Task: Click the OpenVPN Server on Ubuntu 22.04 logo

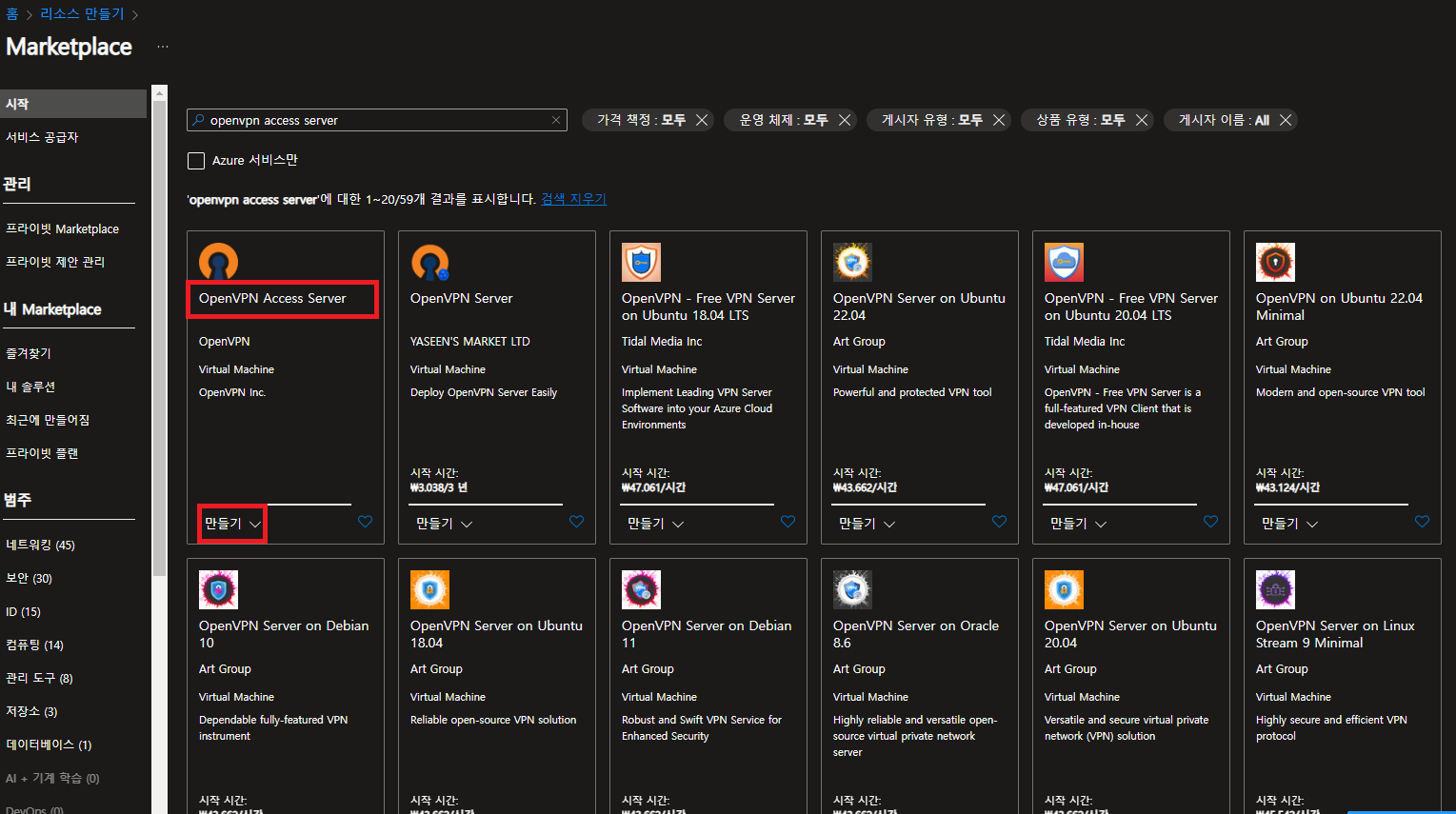Action: pos(852,262)
